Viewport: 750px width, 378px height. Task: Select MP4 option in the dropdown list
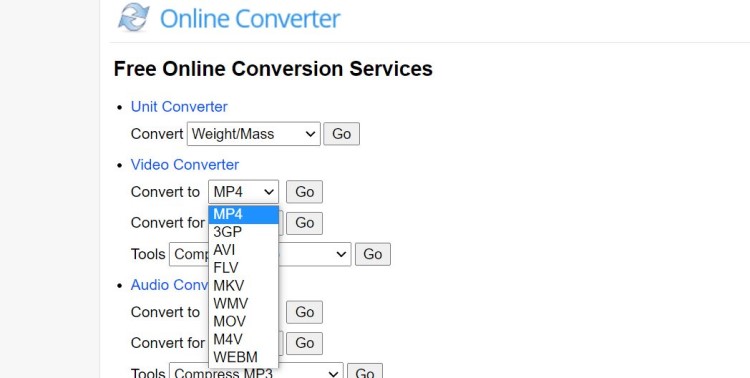pyautogui.click(x=243, y=215)
